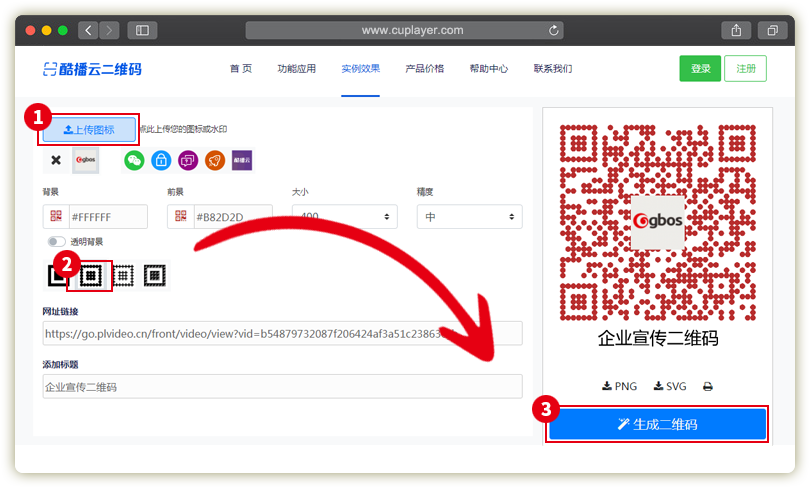810x488 pixels.
Task: Open the Safari share icon
Action: click(735, 30)
